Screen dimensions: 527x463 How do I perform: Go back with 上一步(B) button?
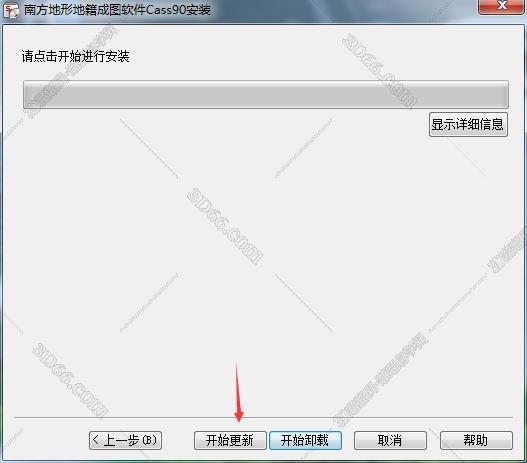tap(125, 440)
